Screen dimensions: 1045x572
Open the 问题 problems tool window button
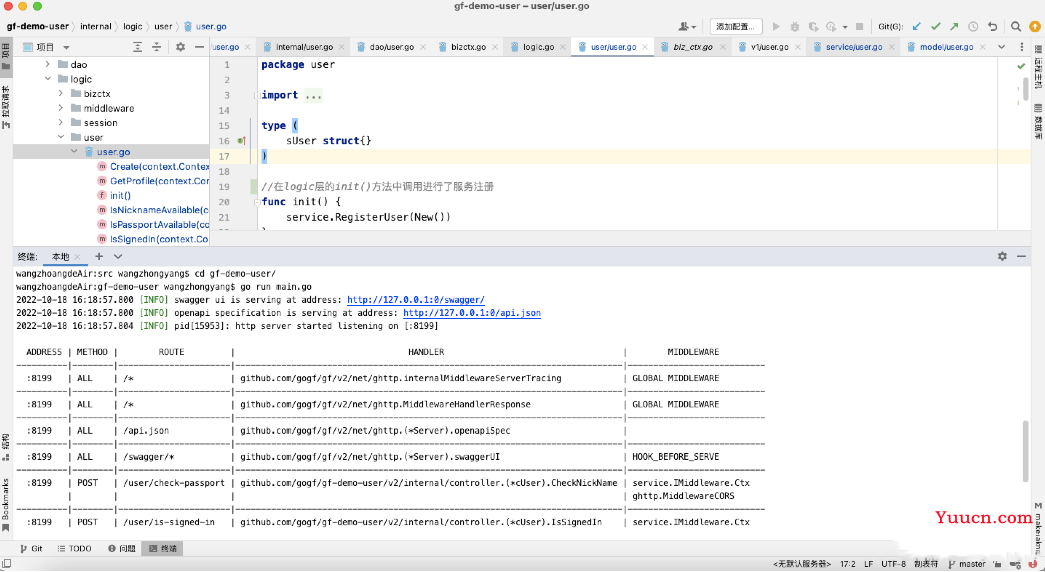click(122, 549)
